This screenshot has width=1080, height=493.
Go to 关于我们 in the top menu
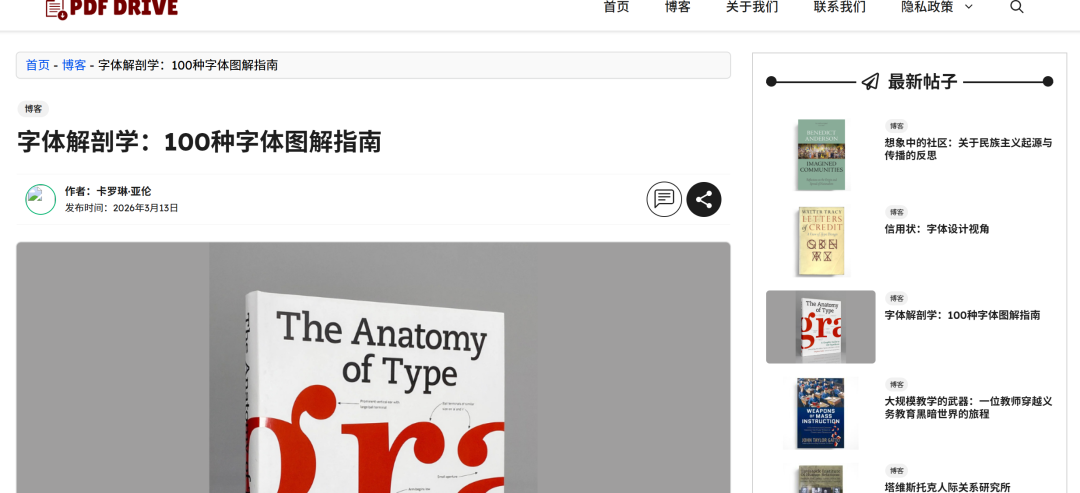752,7
